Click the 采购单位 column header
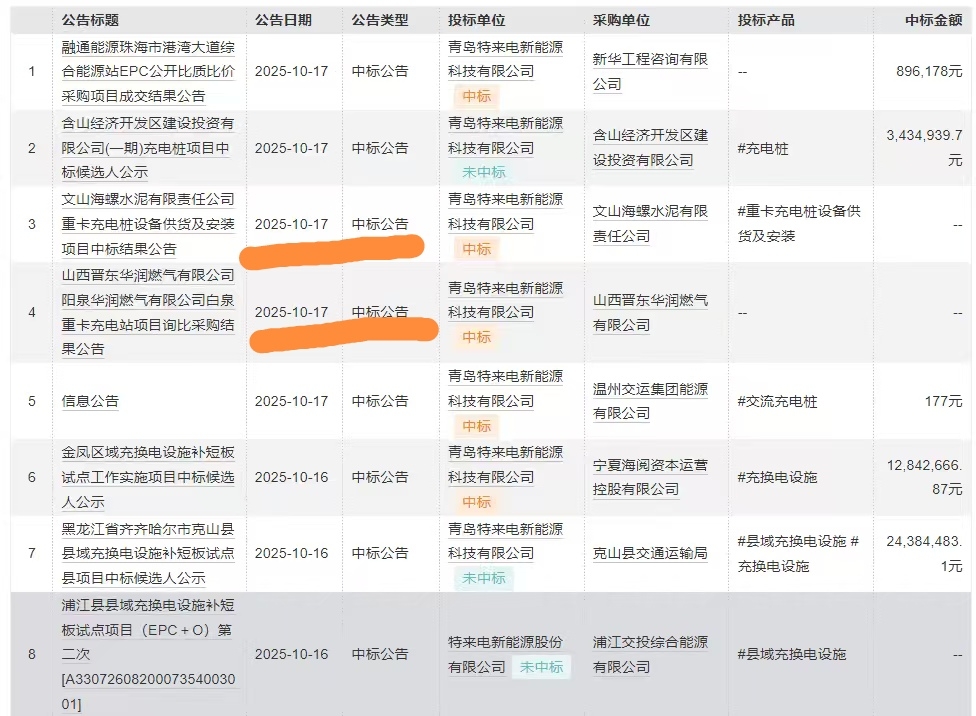The width and height of the screenshot is (976, 716). coord(621,20)
